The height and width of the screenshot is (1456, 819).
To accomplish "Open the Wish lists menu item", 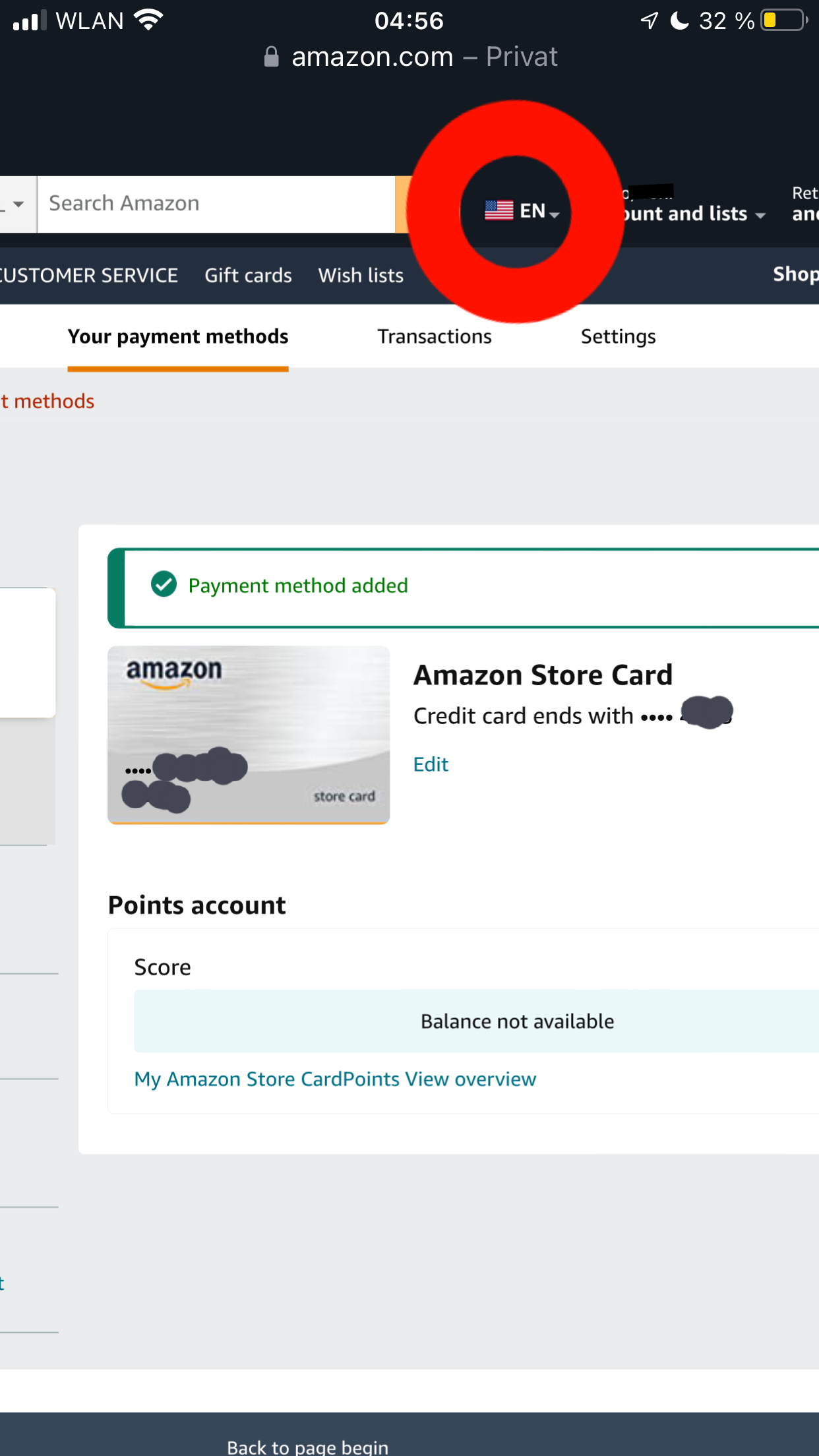I will click(x=360, y=275).
